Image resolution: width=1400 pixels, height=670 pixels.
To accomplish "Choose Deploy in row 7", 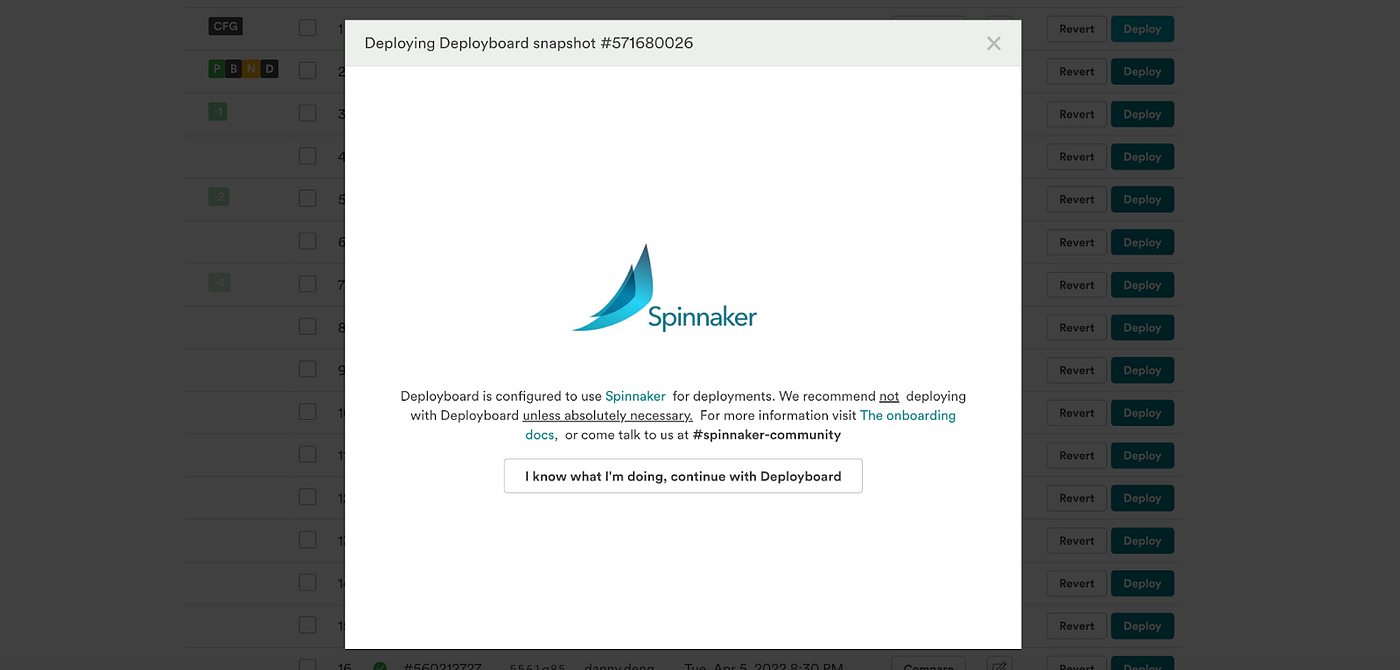I will 1142,285.
